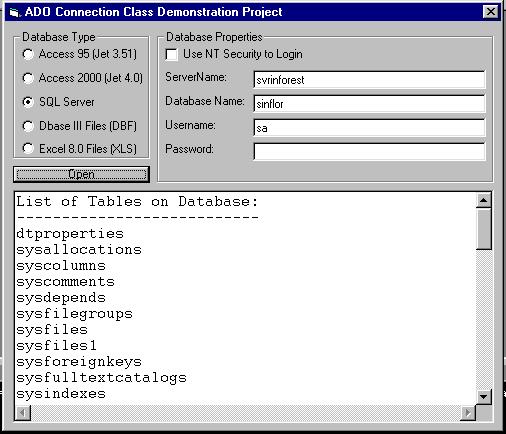
Task: Click the vertical scrollbar down arrow
Action: coord(483,397)
